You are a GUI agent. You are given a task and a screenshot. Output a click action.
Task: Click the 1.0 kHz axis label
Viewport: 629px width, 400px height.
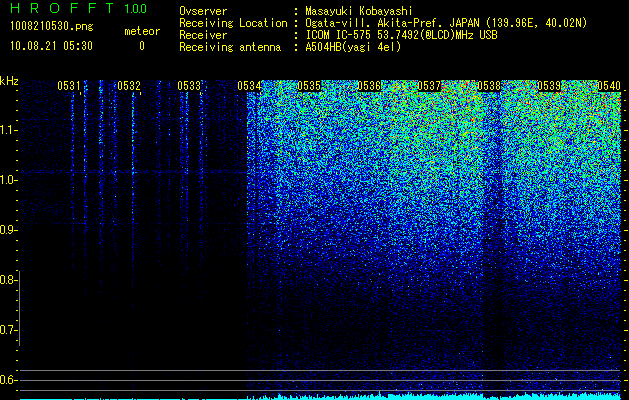(x=8, y=180)
